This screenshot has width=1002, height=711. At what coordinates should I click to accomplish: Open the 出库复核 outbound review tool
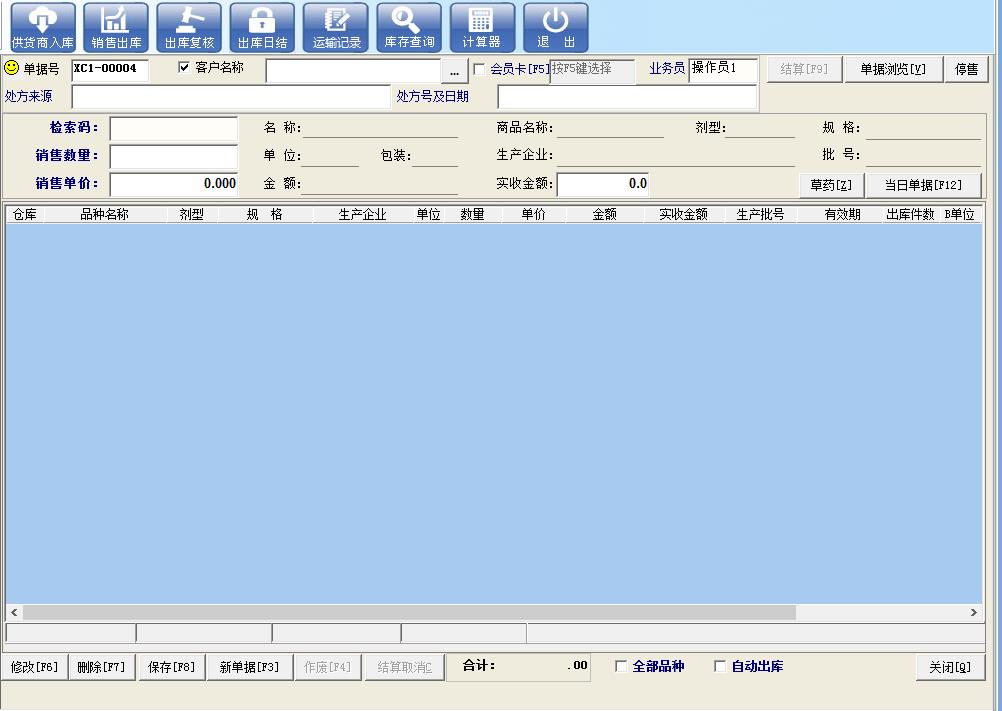pyautogui.click(x=189, y=27)
